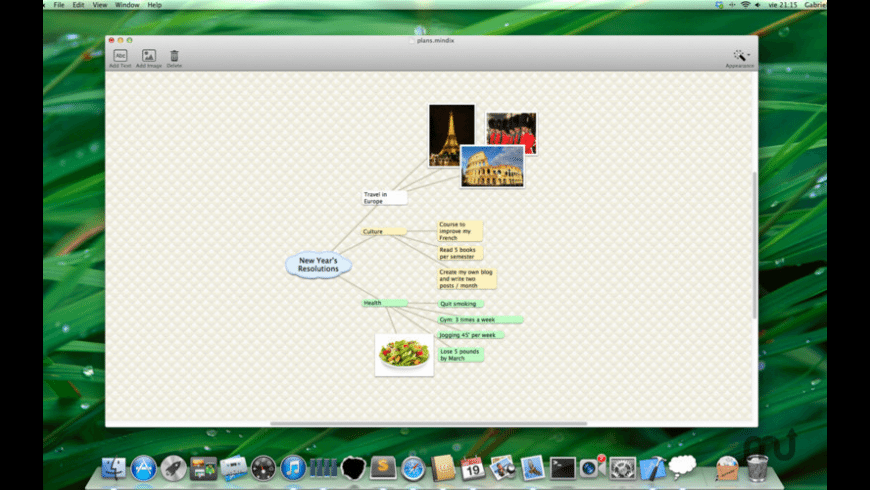The width and height of the screenshot is (870, 490).
Task: Click the volume speaker icon in menu bar
Action: pos(757,5)
